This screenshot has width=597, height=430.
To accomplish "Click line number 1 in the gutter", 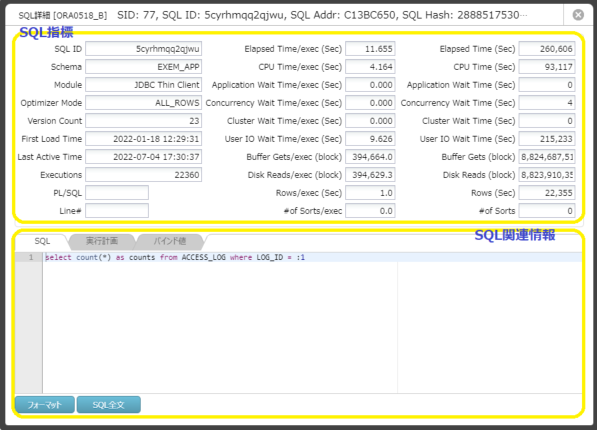I will [x=31, y=257].
